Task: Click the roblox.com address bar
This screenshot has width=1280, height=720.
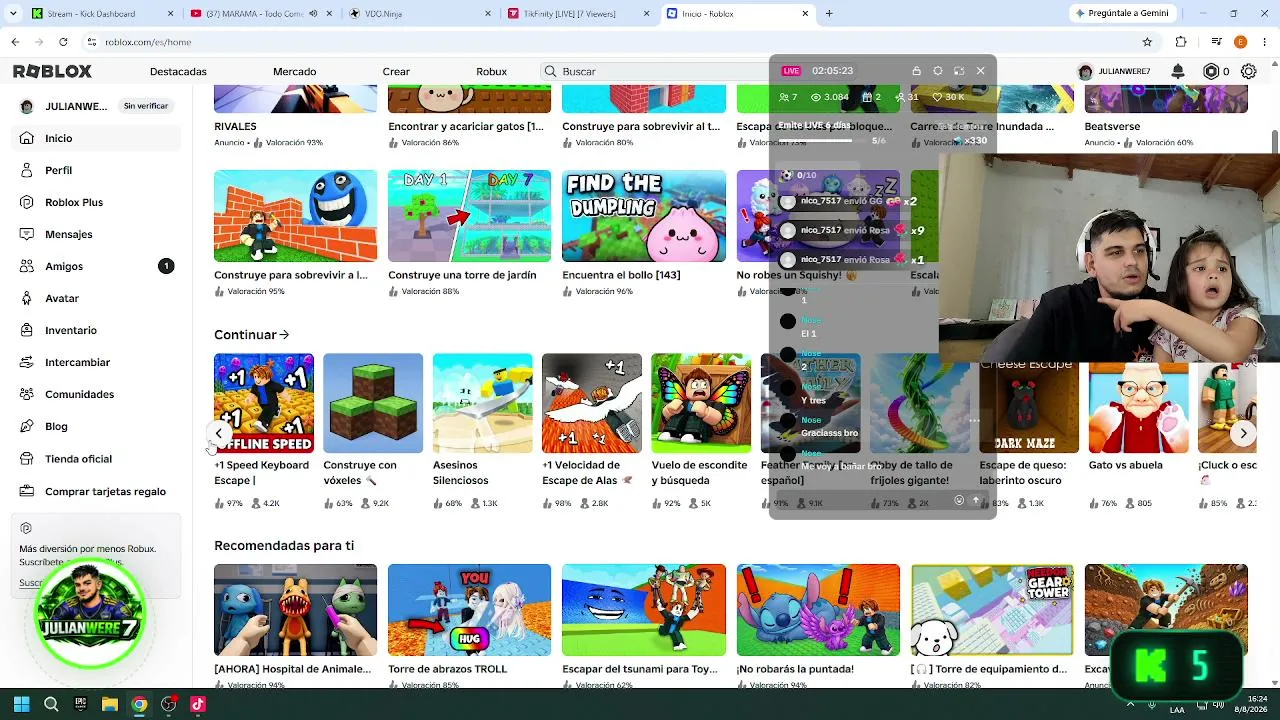Action: [x=610, y=42]
